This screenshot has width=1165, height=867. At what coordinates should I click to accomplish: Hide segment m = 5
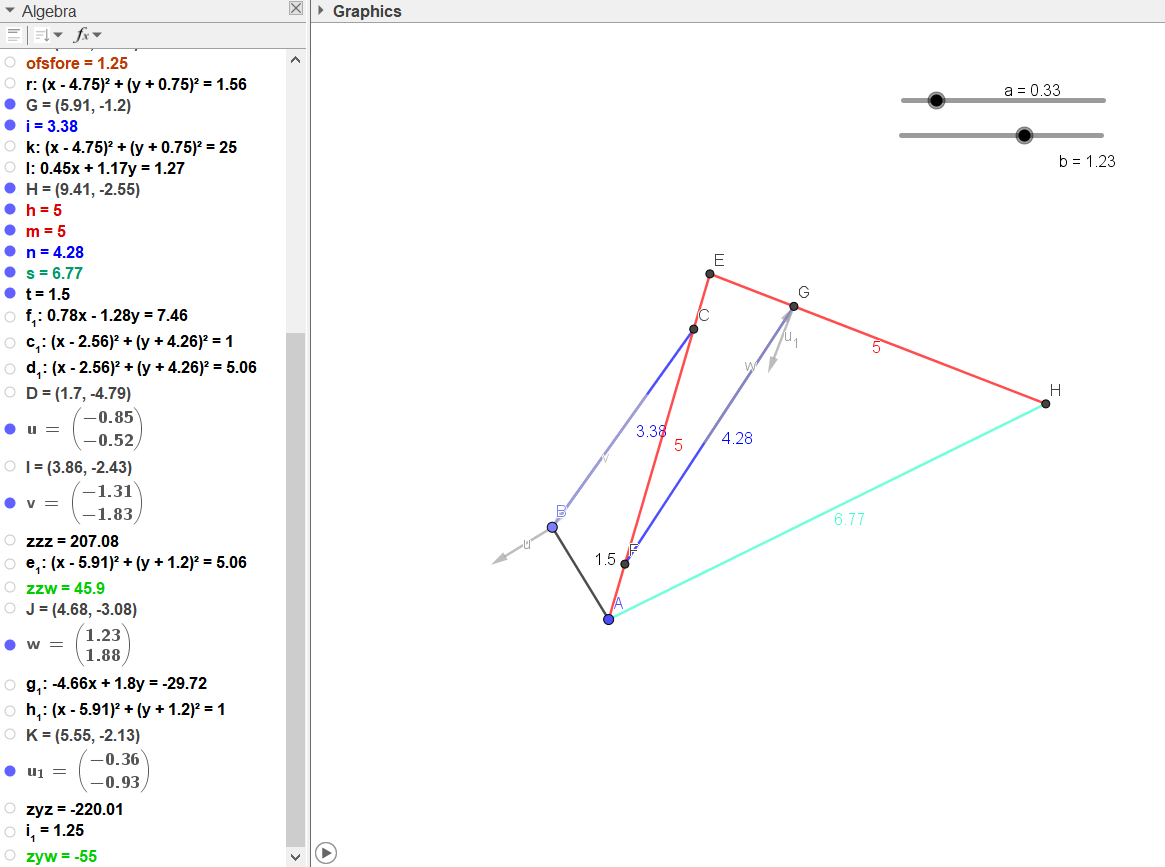pyautogui.click(x=10, y=230)
